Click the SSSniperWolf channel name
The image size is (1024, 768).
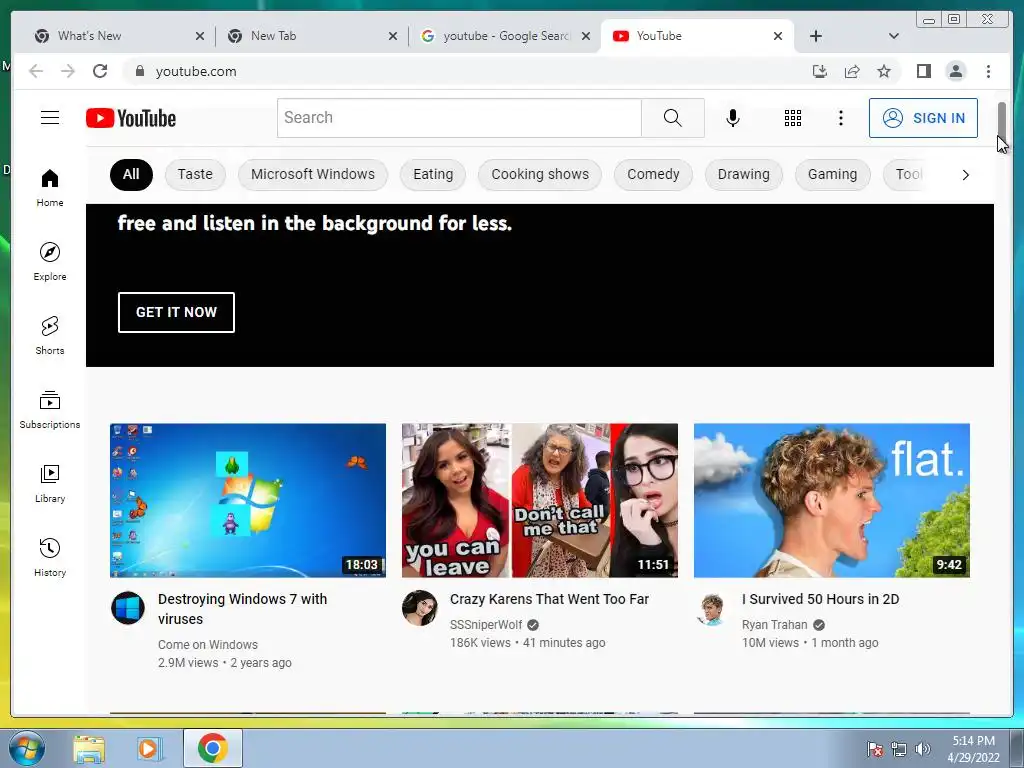tap(486, 624)
